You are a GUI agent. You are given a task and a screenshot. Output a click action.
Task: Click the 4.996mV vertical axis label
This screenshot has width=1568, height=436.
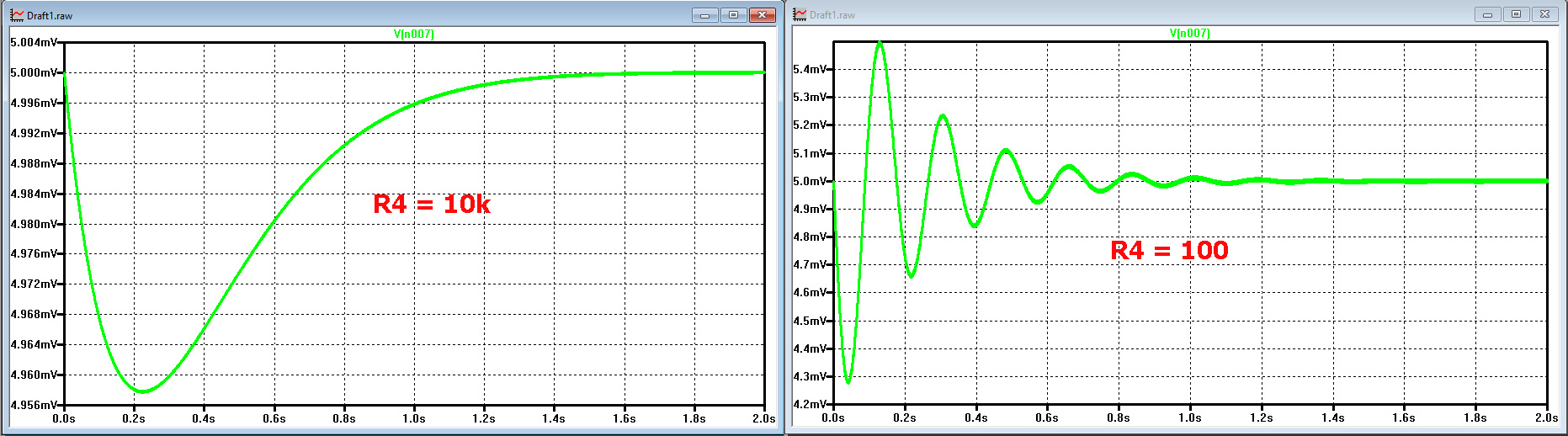point(34,103)
